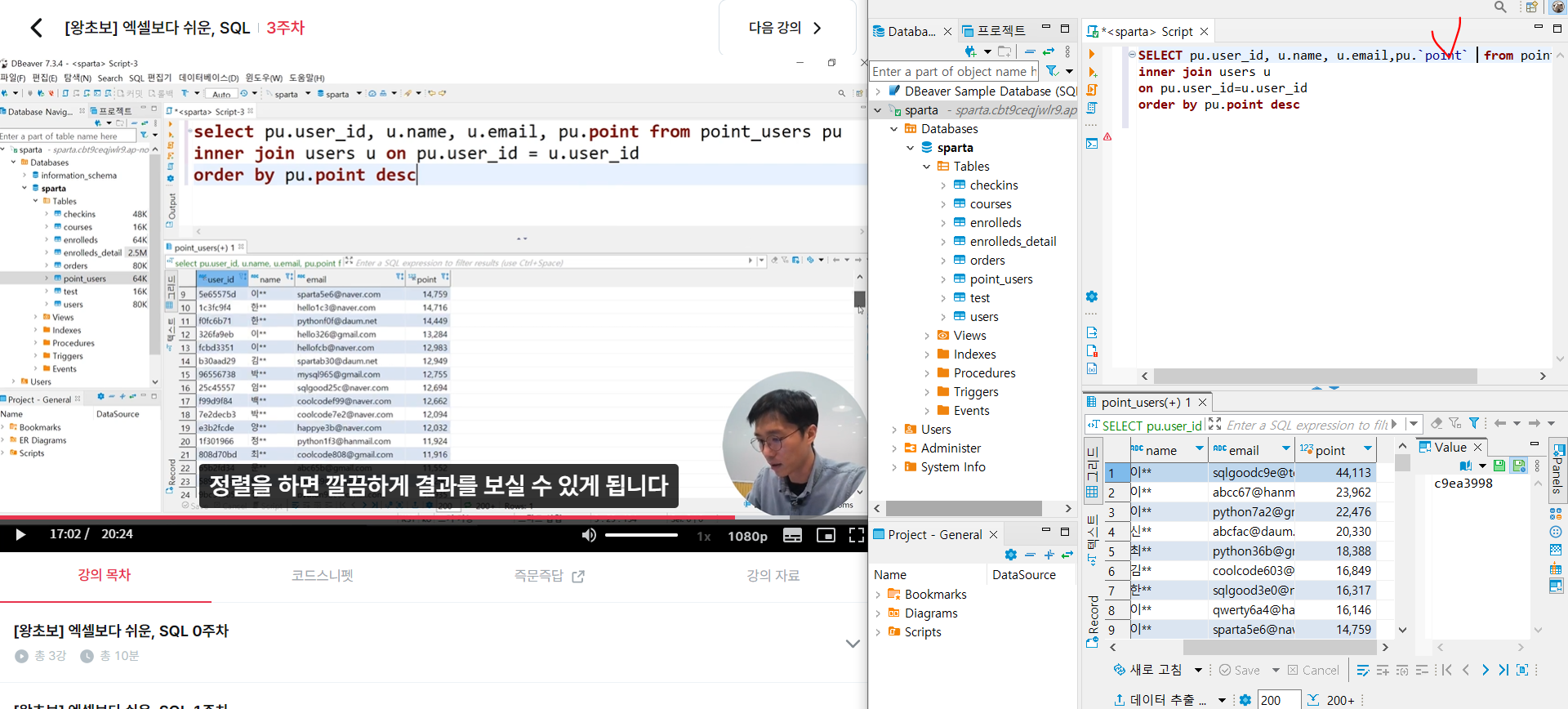Click the SQL filter expression field
Screen dimensions: 1568x709
[1306, 425]
